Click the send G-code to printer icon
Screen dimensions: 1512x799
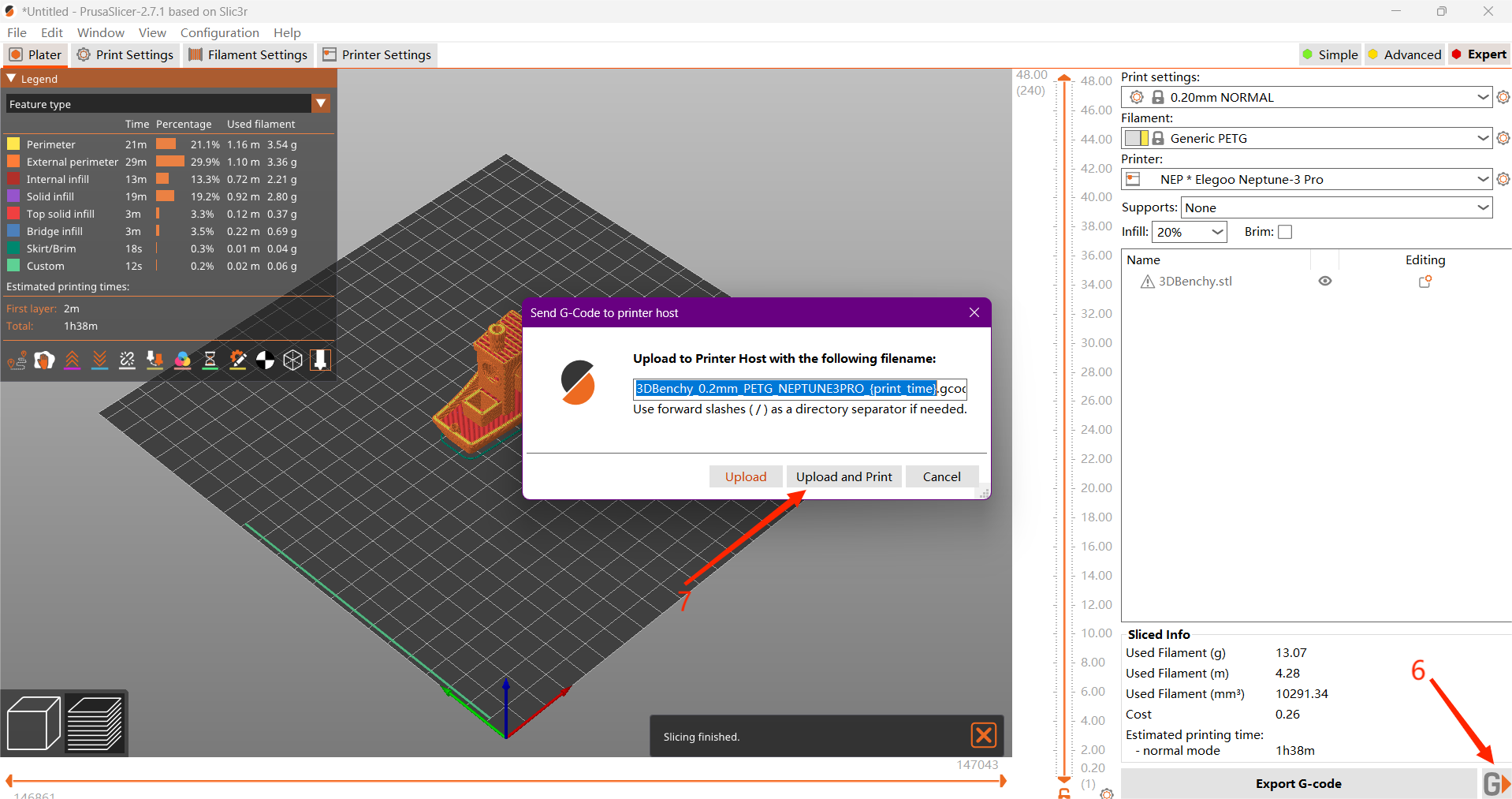click(x=1495, y=783)
